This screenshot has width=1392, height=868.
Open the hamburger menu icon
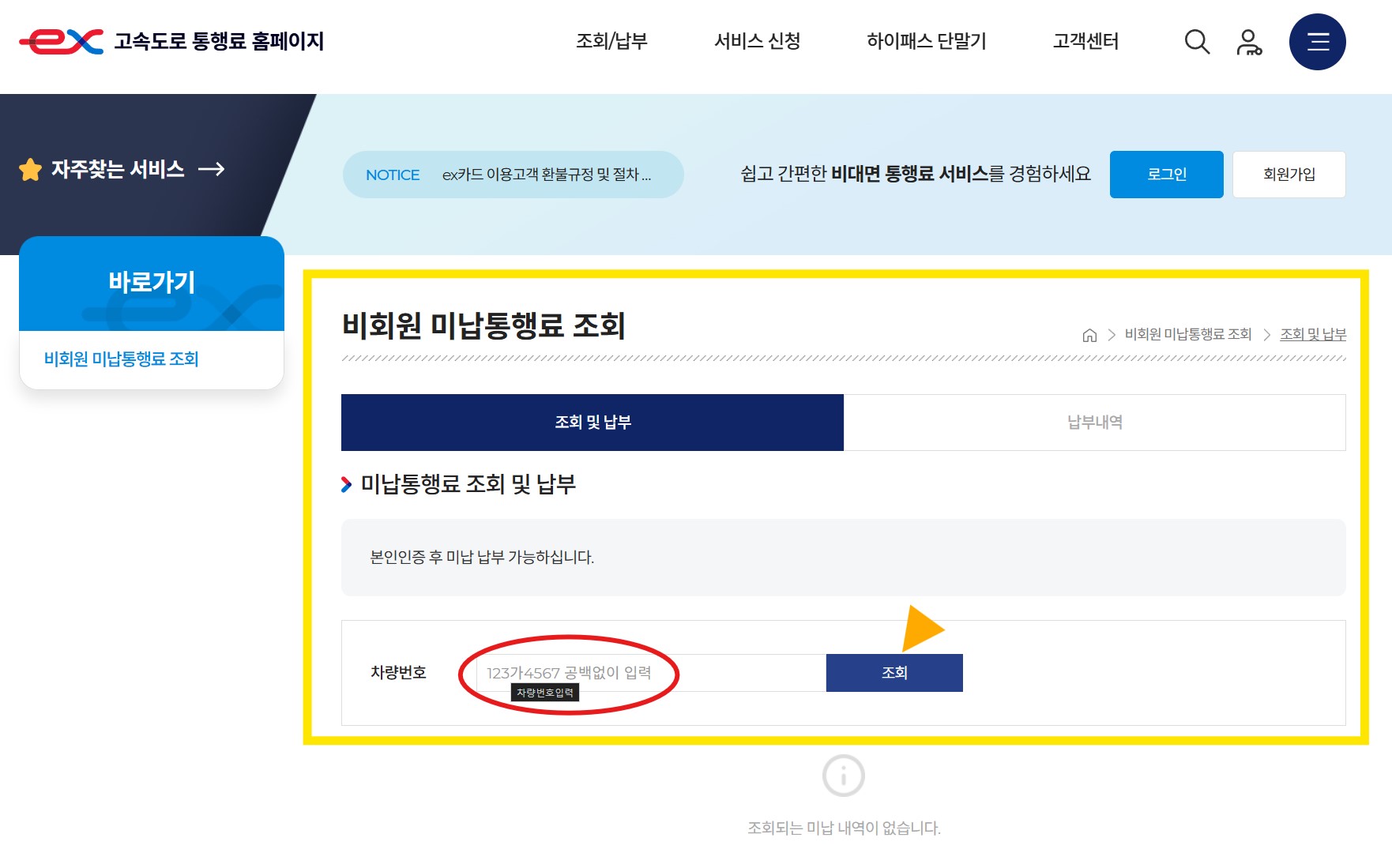1317,42
